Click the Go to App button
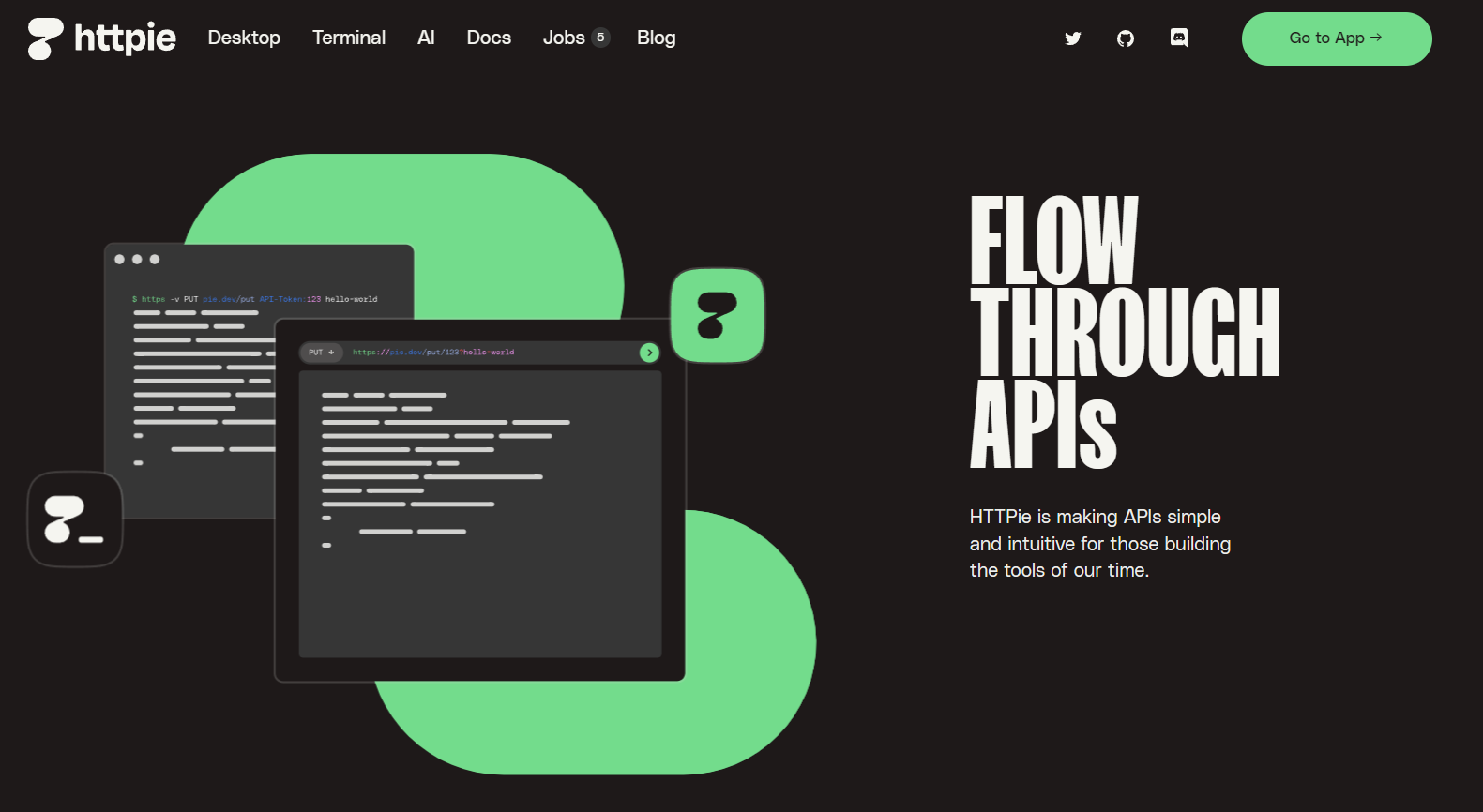1483x812 pixels. click(1337, 38)
